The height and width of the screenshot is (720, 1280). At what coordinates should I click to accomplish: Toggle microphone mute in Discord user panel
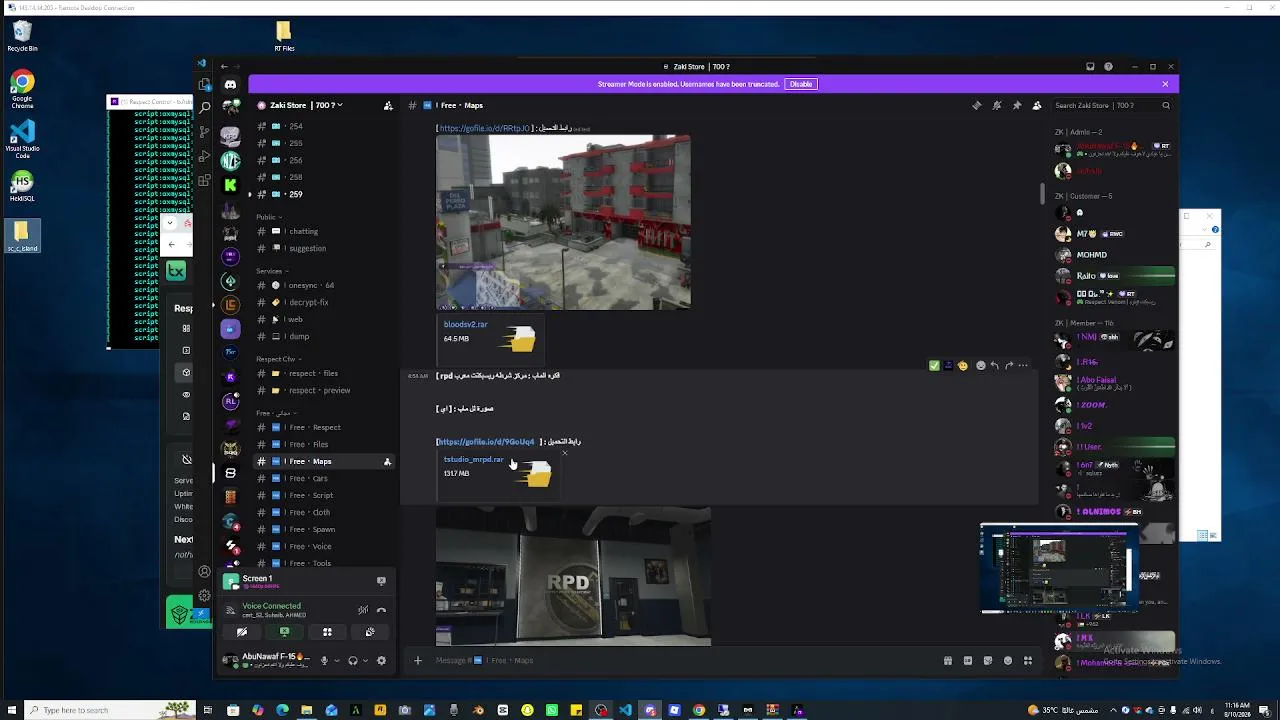coord(323,660)
